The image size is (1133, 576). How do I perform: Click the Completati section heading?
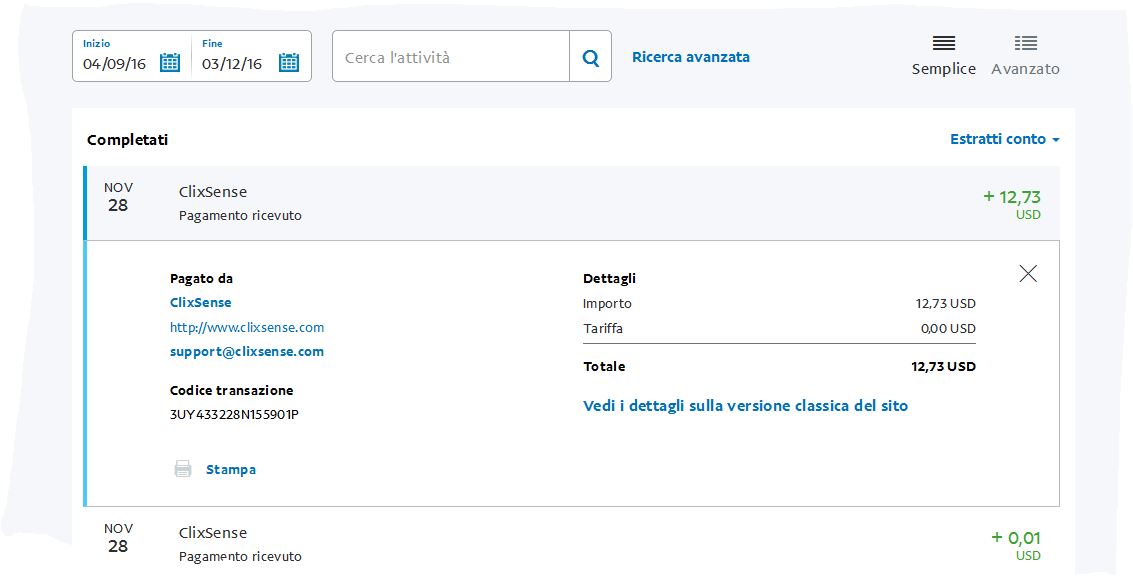pos(127,140)
